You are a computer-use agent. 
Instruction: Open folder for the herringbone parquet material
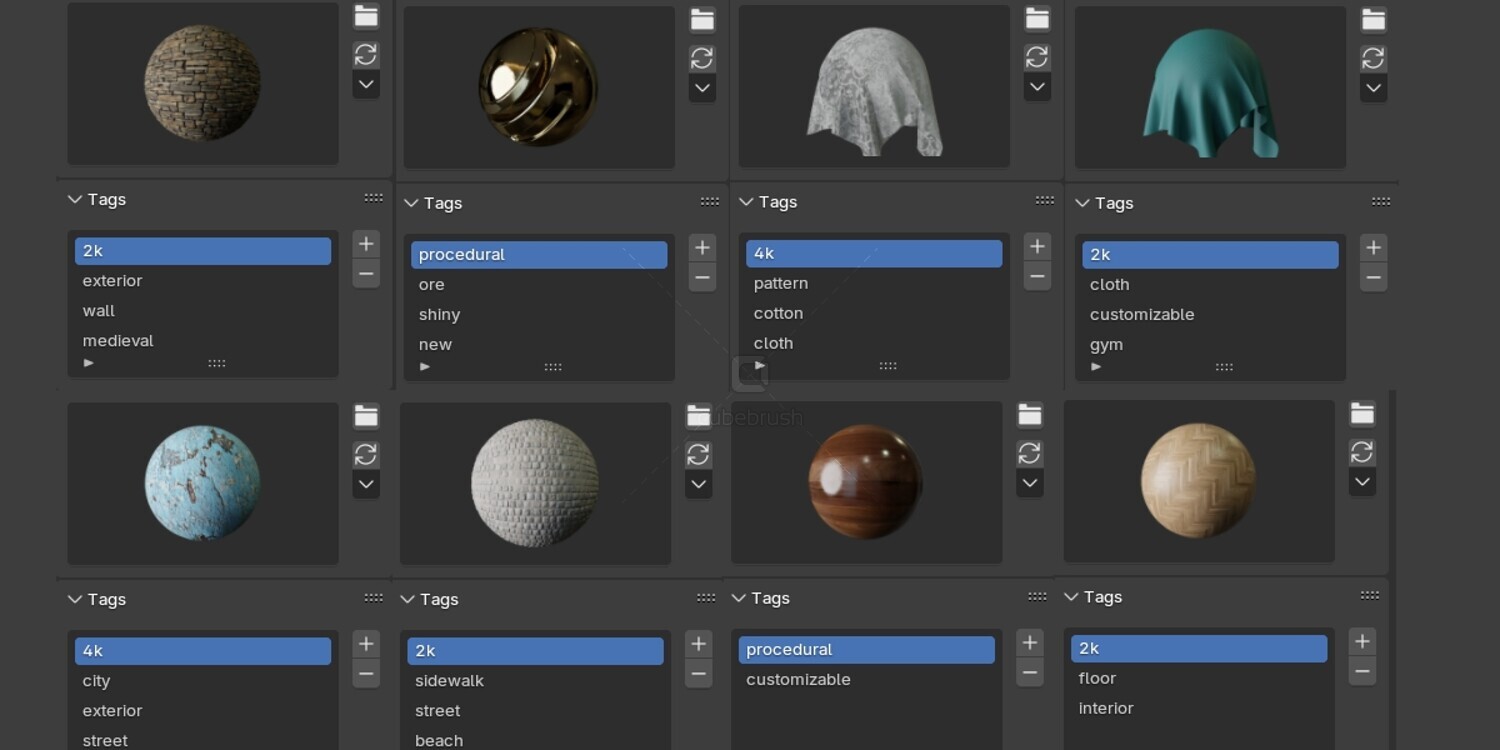[x=1361, y=414]
